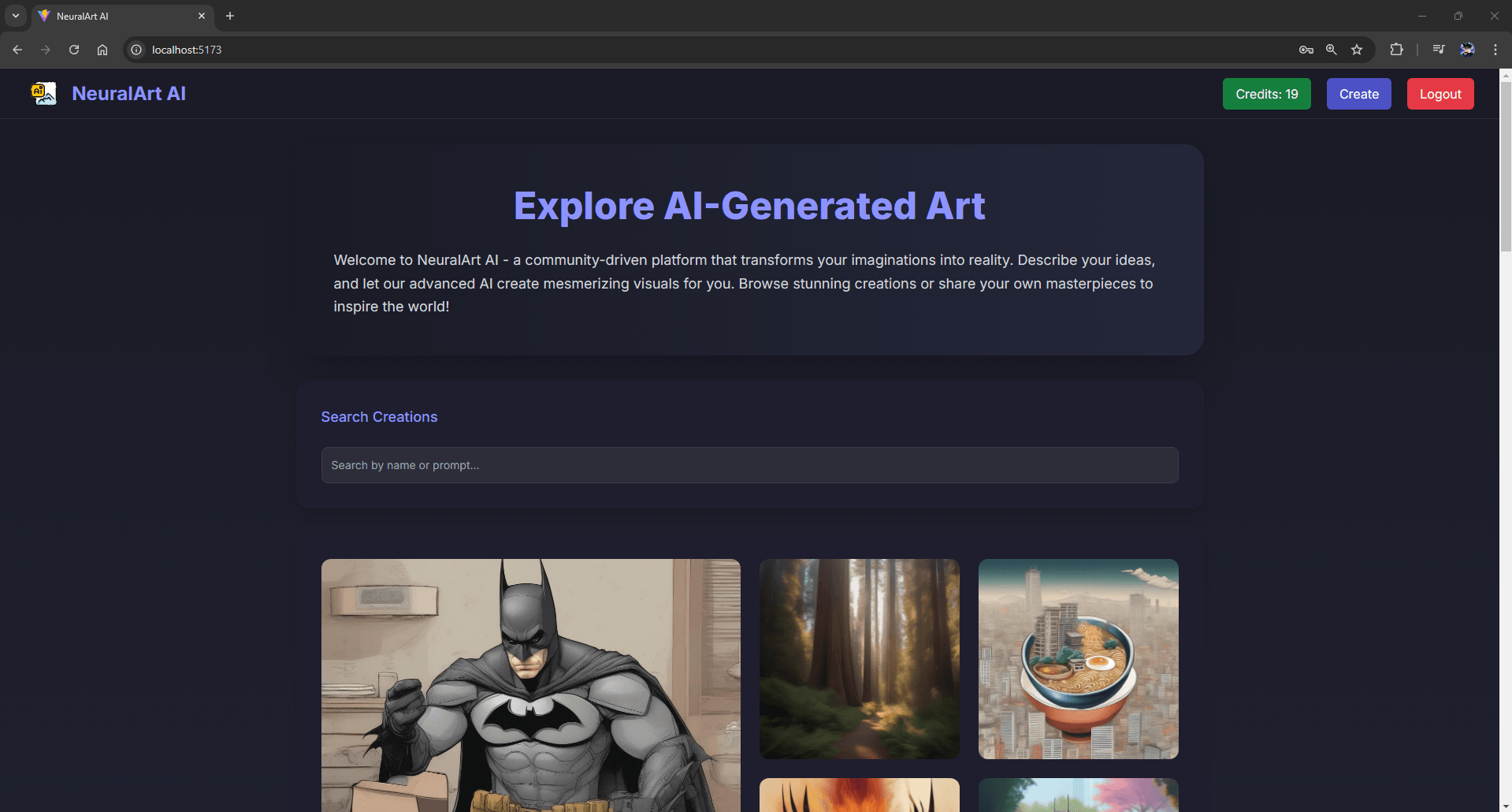
Task: Restore down the browser window
Action: (1458, 16)
